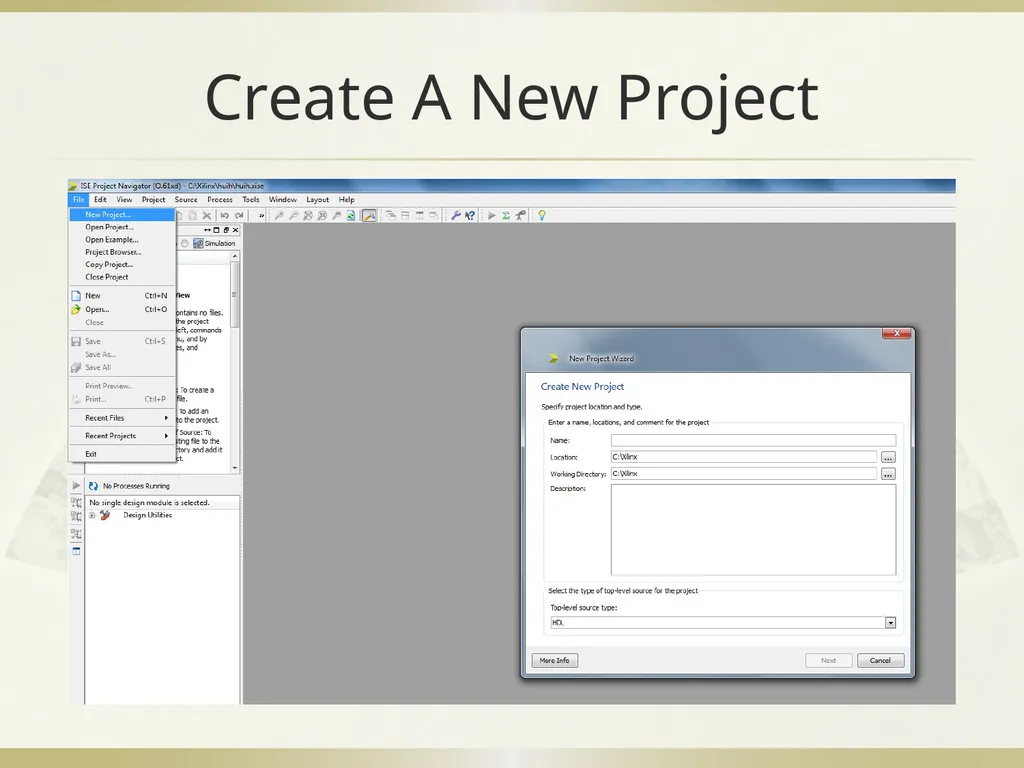Open the Window menu

click(283, 200)
